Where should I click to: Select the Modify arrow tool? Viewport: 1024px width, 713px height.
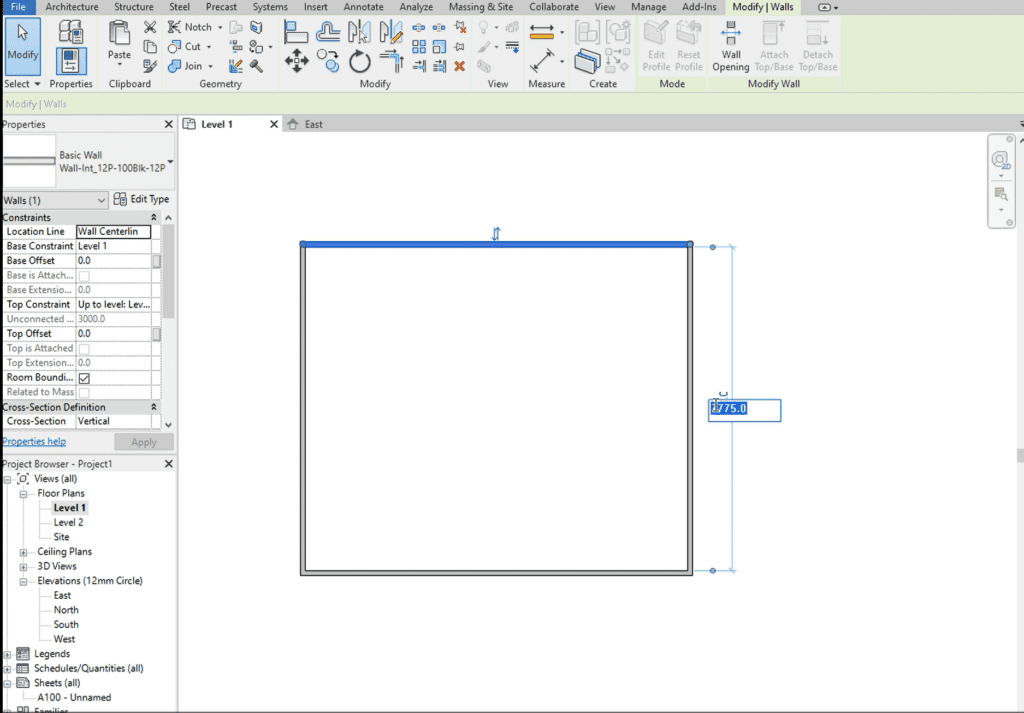22,45
